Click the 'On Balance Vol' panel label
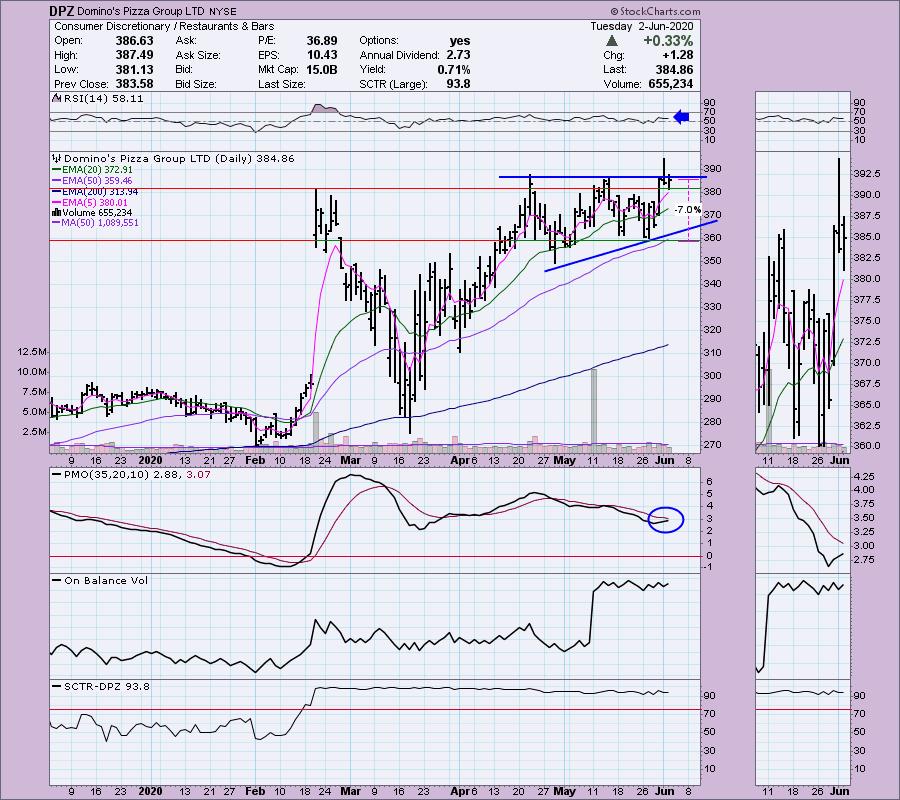 106,580
